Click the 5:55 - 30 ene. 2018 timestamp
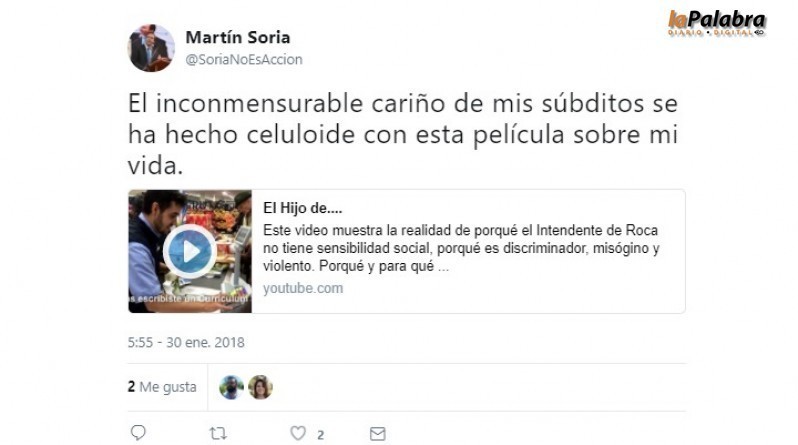Image resolution: width=798 pixels, height=445 pixels. 186,342
